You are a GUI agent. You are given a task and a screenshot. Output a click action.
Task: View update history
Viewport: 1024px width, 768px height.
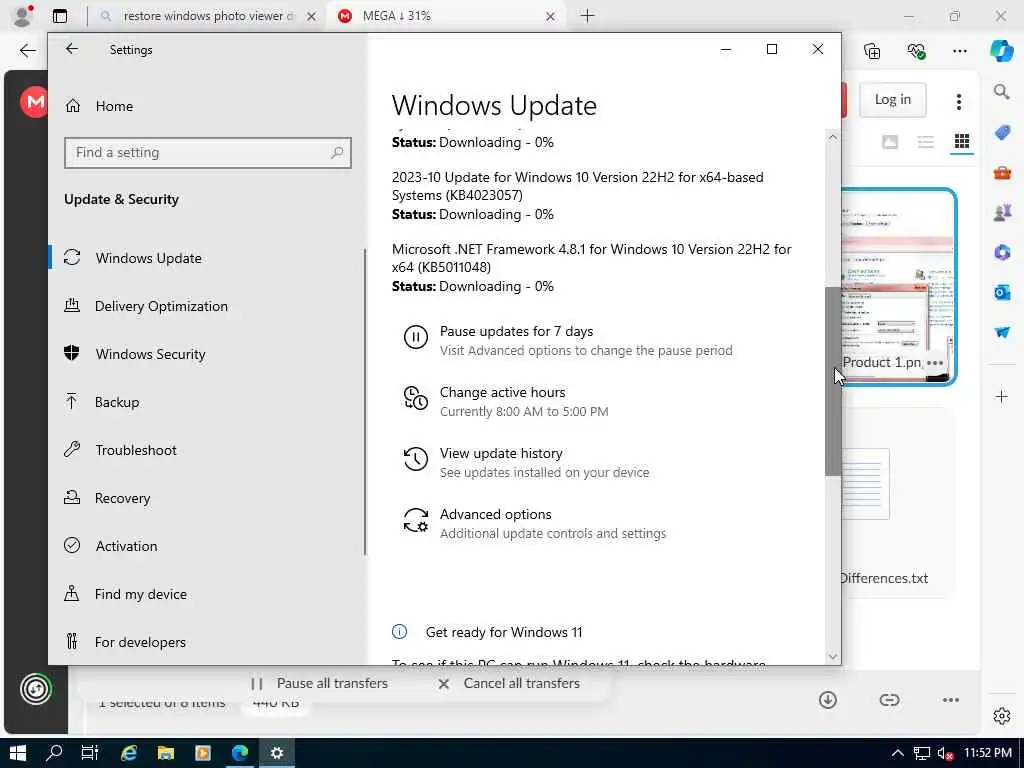pyautogui.click(x=501, y=453)
